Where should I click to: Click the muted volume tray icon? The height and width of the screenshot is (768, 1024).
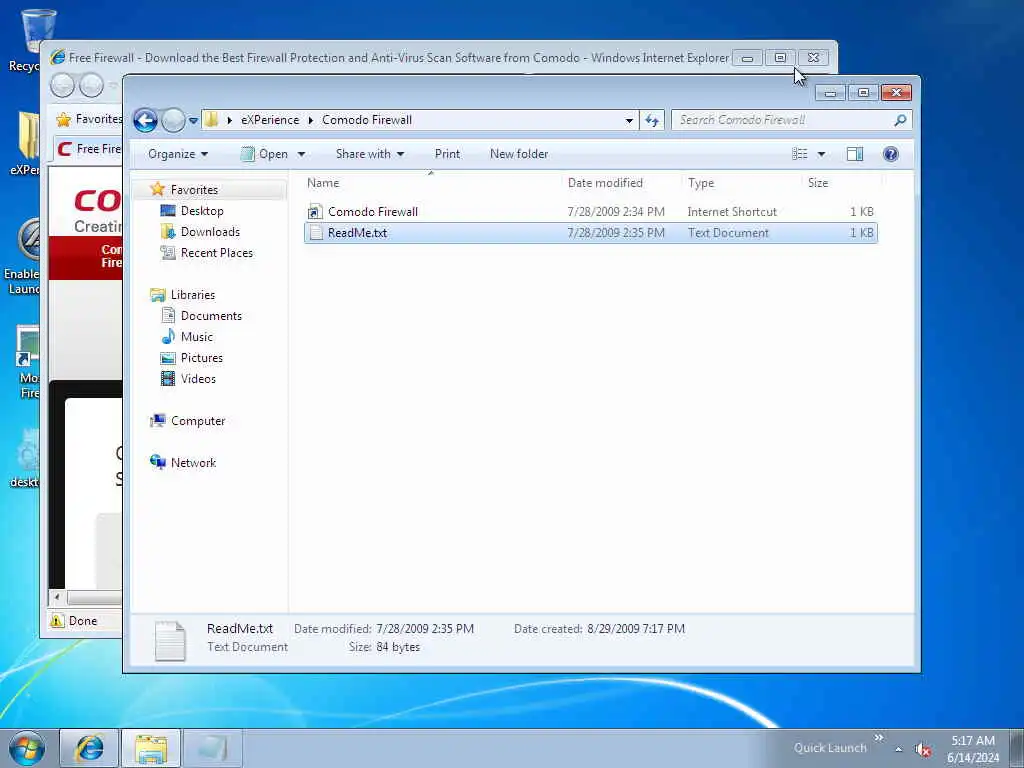(x=923, y=750)
